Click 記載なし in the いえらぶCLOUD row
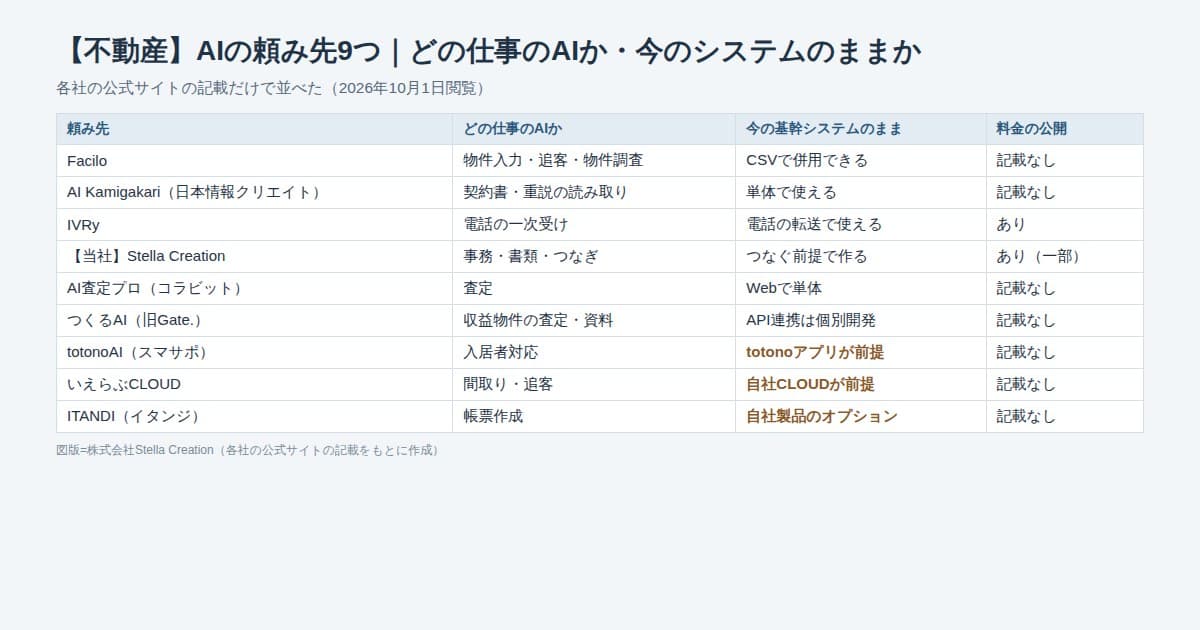This screenshot has height=630, width=1200. pos(1065,385)
